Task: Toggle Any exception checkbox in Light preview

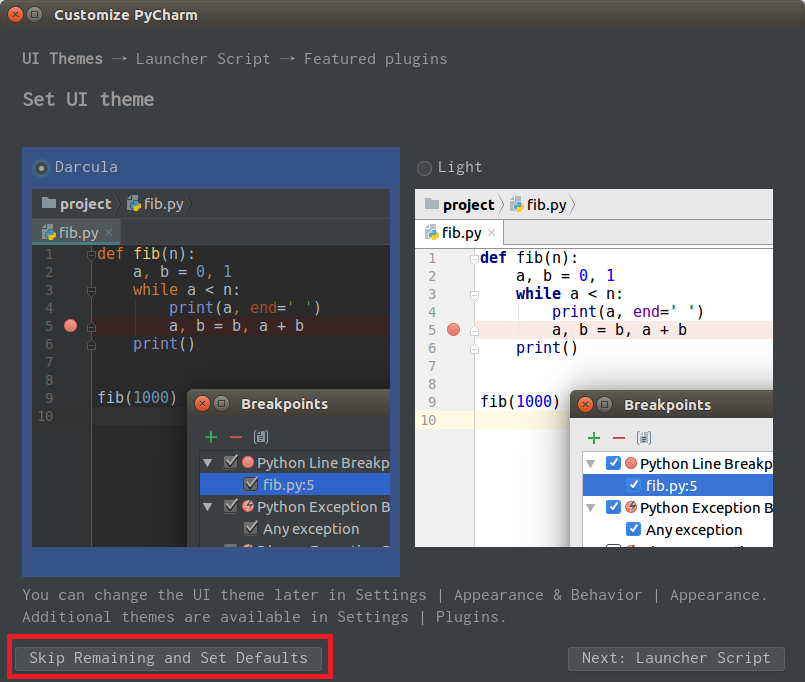Action: (x=634, y=529)
